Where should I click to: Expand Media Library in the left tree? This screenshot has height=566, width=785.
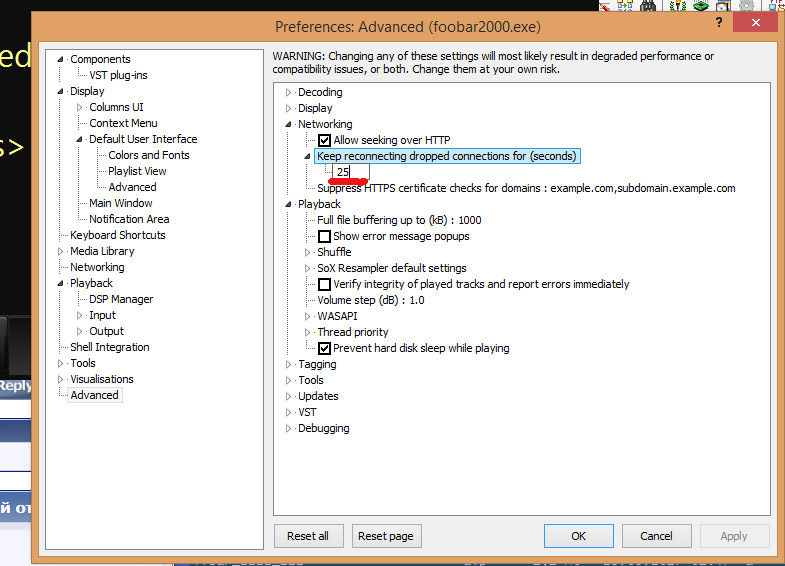coord(61,251)
